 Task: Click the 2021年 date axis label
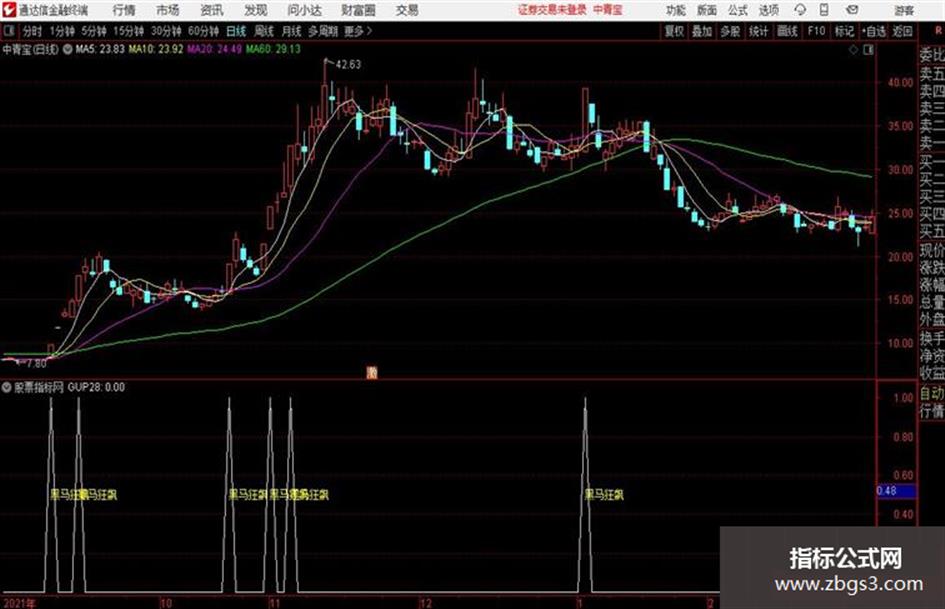pos(19,603)
